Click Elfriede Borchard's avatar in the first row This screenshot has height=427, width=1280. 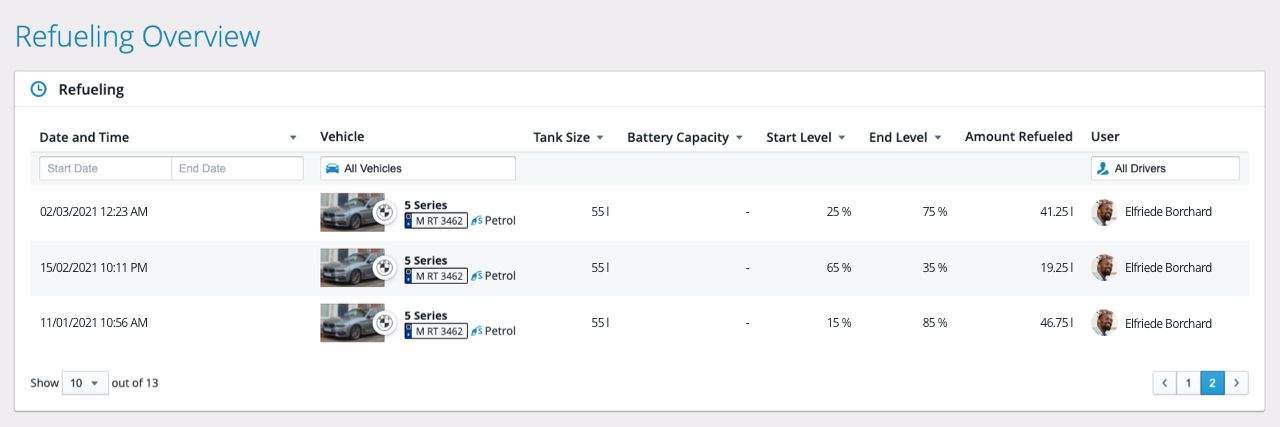coord(1104,212)
